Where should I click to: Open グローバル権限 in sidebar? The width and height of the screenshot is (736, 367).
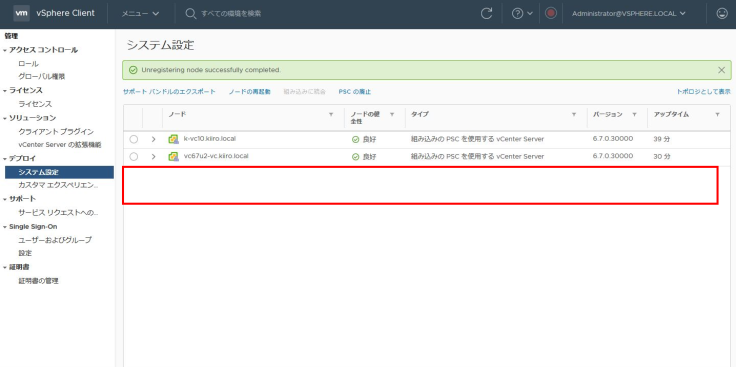(x=41, y=76)
